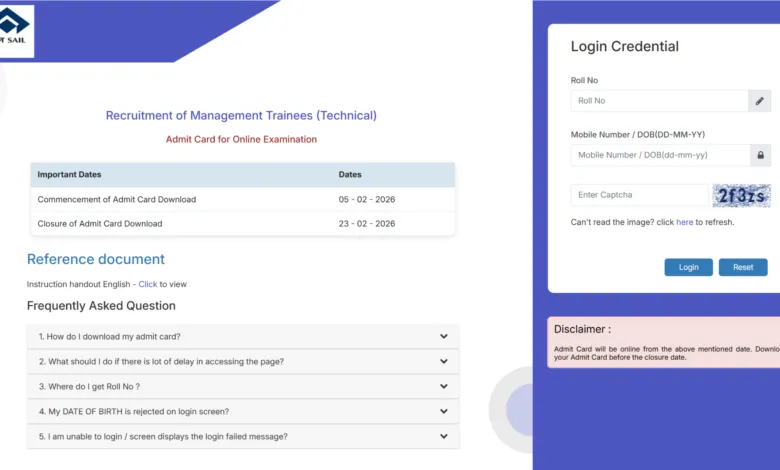Click the date '23 - 02 - 2026'
This screenshot has width=780, height=470.
point(367,224)
